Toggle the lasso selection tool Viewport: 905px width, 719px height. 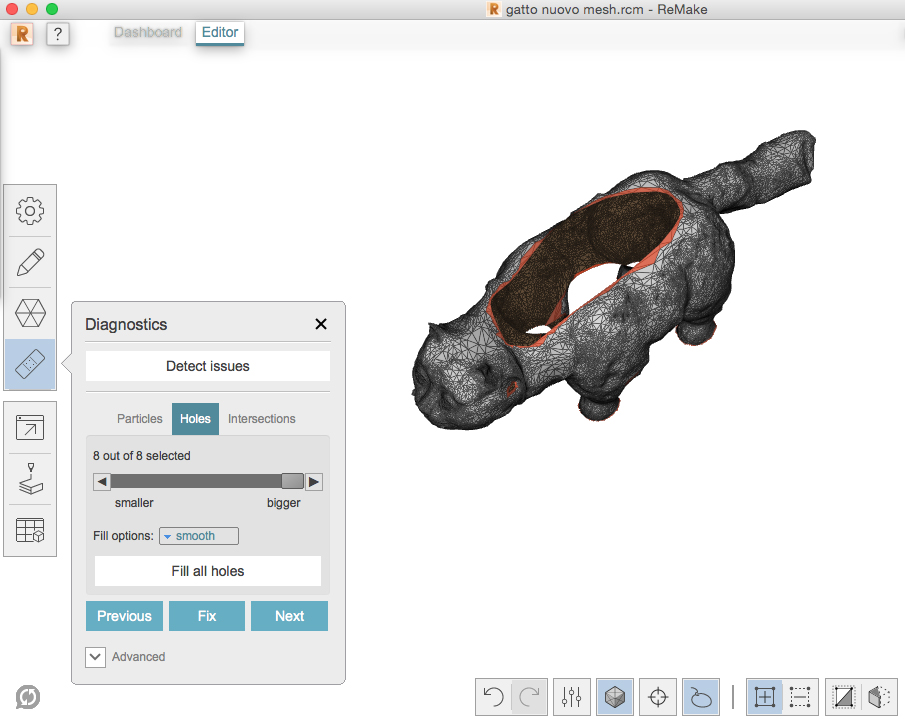tap(701, 697)
